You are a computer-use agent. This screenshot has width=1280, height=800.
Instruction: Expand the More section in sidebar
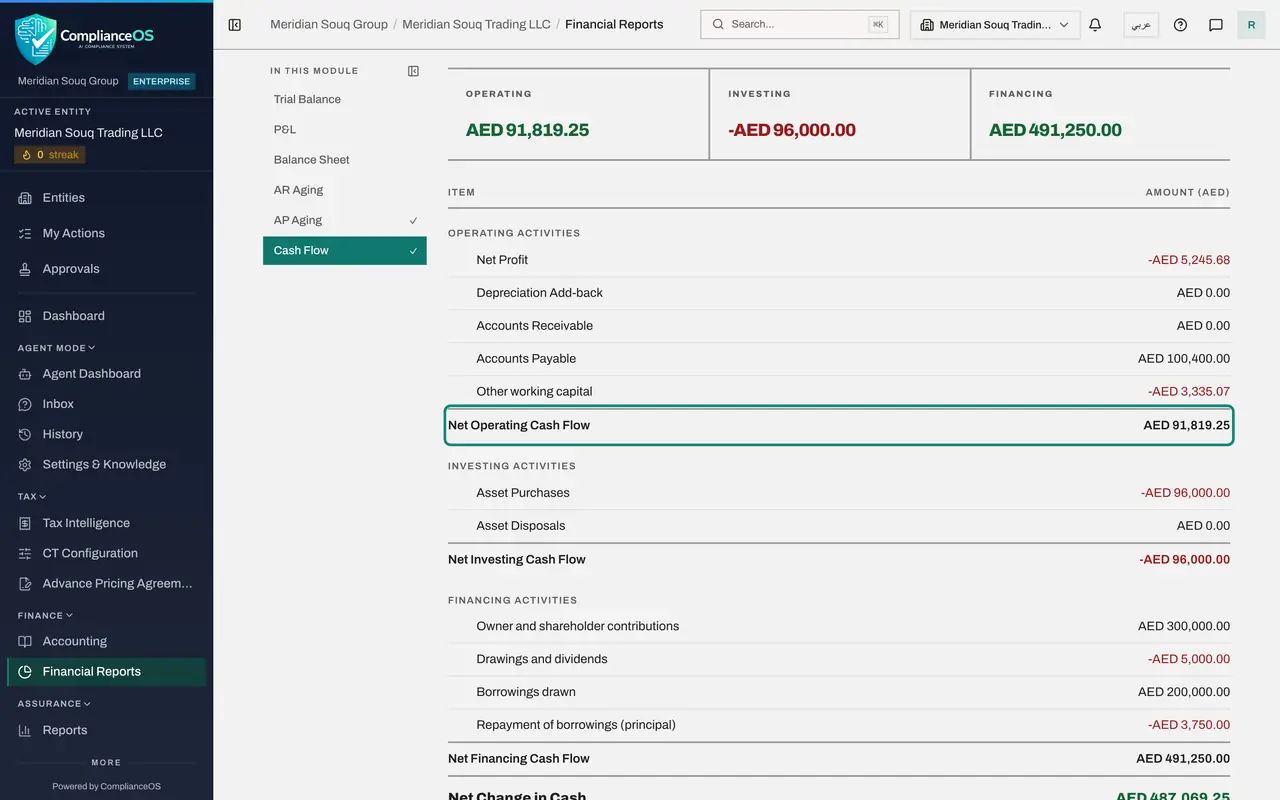click(106, 762)
